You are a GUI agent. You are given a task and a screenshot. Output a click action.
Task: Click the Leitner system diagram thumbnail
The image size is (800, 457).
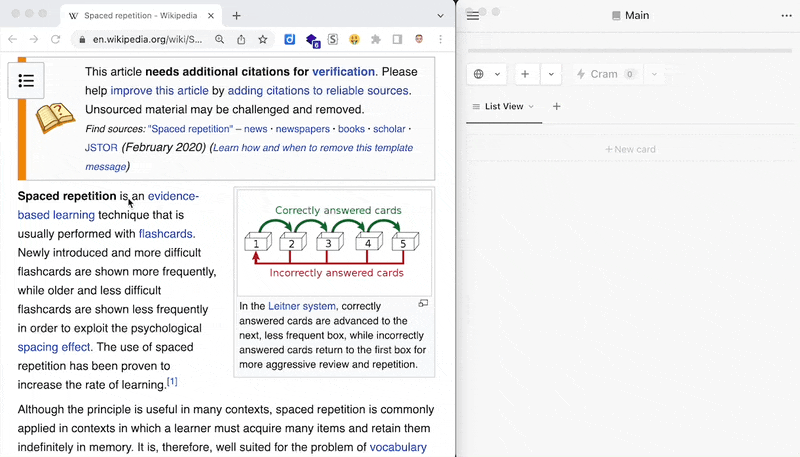(x=333, y=242)
